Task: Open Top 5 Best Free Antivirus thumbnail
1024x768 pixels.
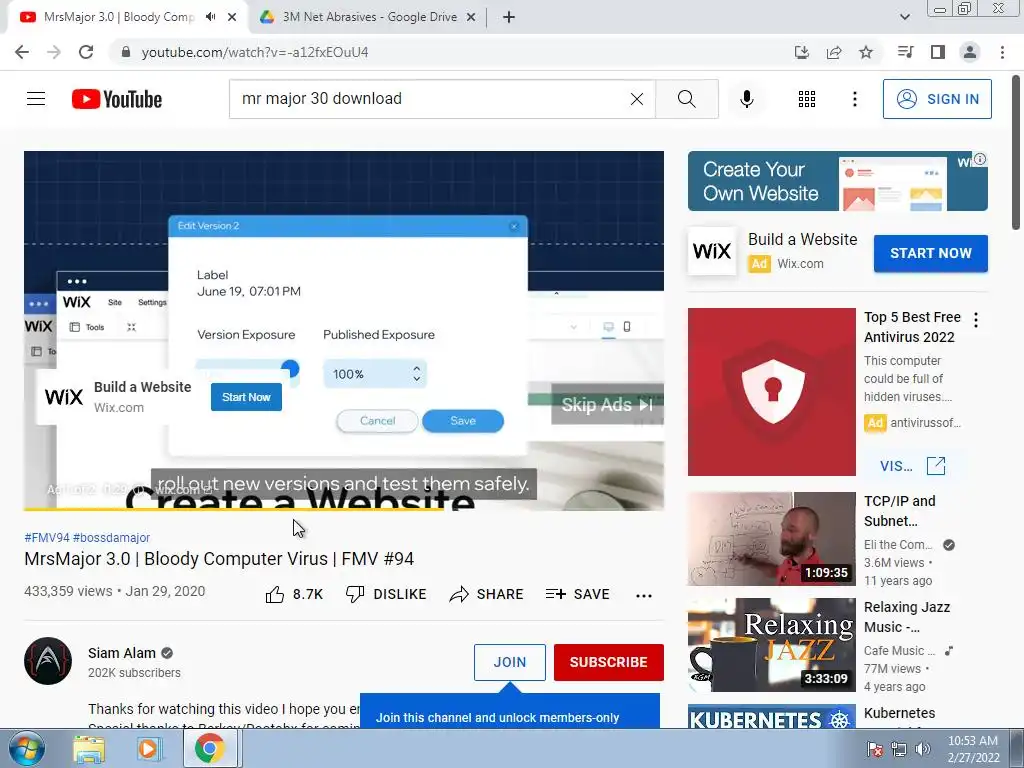Action: tap(771, 392)
